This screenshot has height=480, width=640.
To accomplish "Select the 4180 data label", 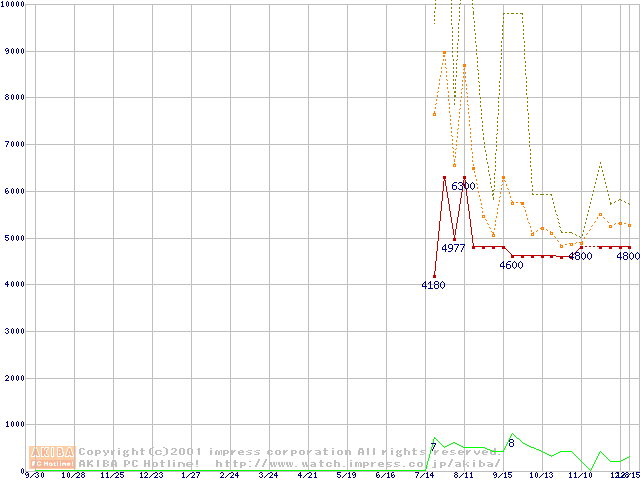I will [433, 285].
